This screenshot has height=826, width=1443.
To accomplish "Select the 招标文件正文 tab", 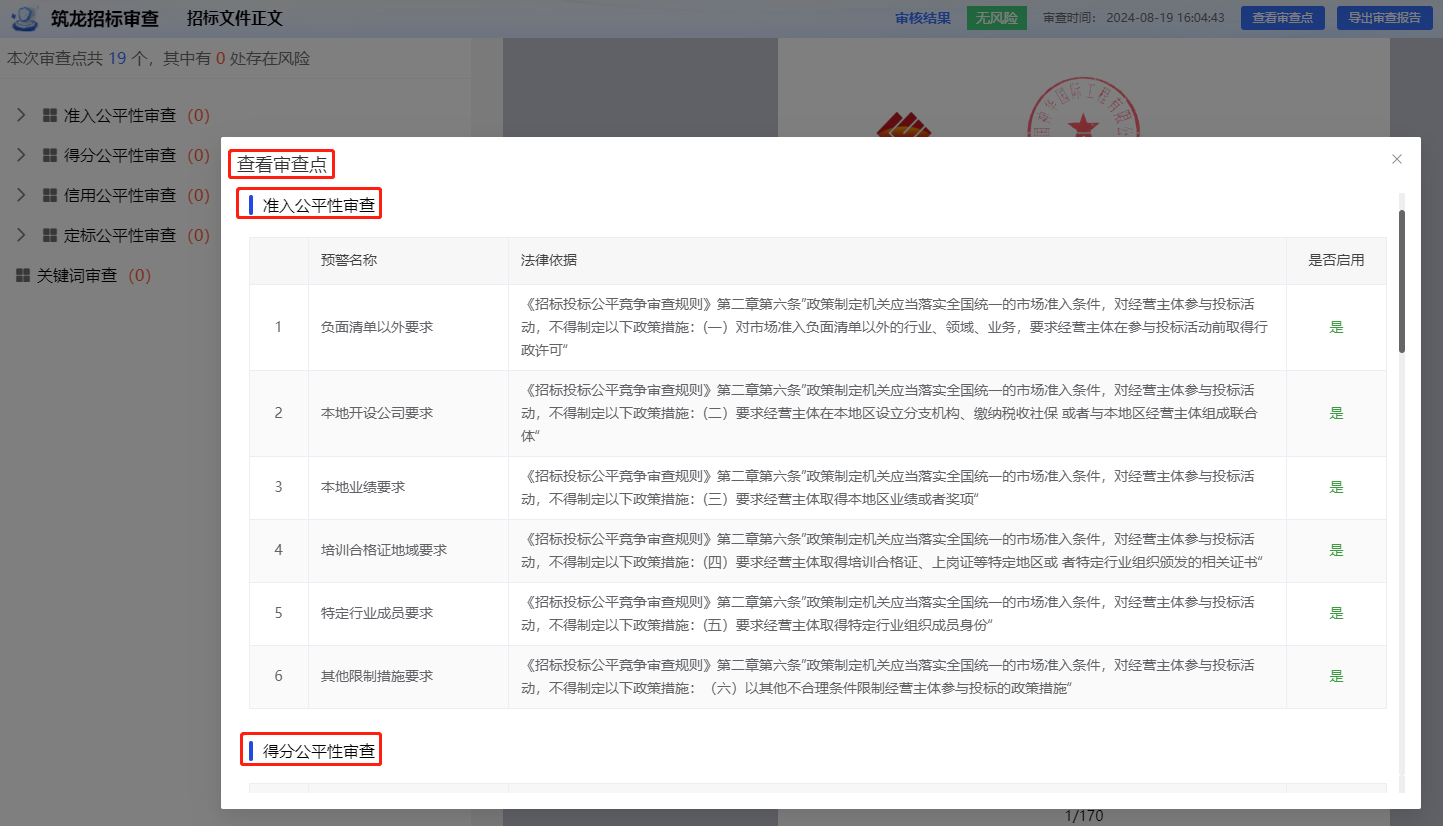I will pyautogui.click(x=235, y=18).
